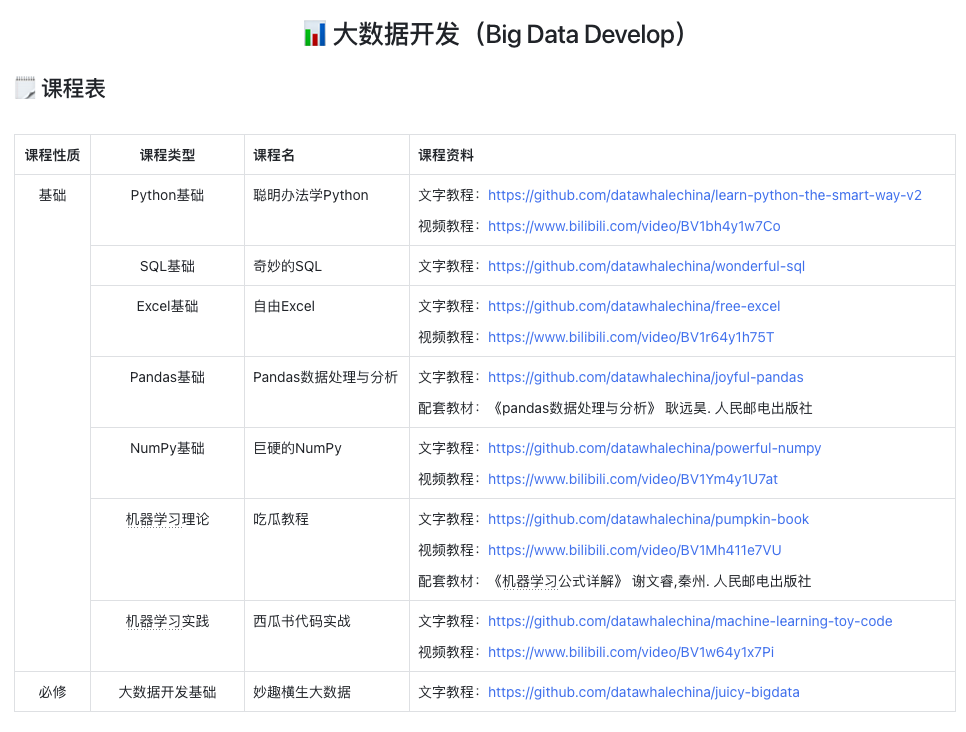Click the 必修 cell in the last row
Viewport: 966px width, 732px height.
tap(51, 691)
